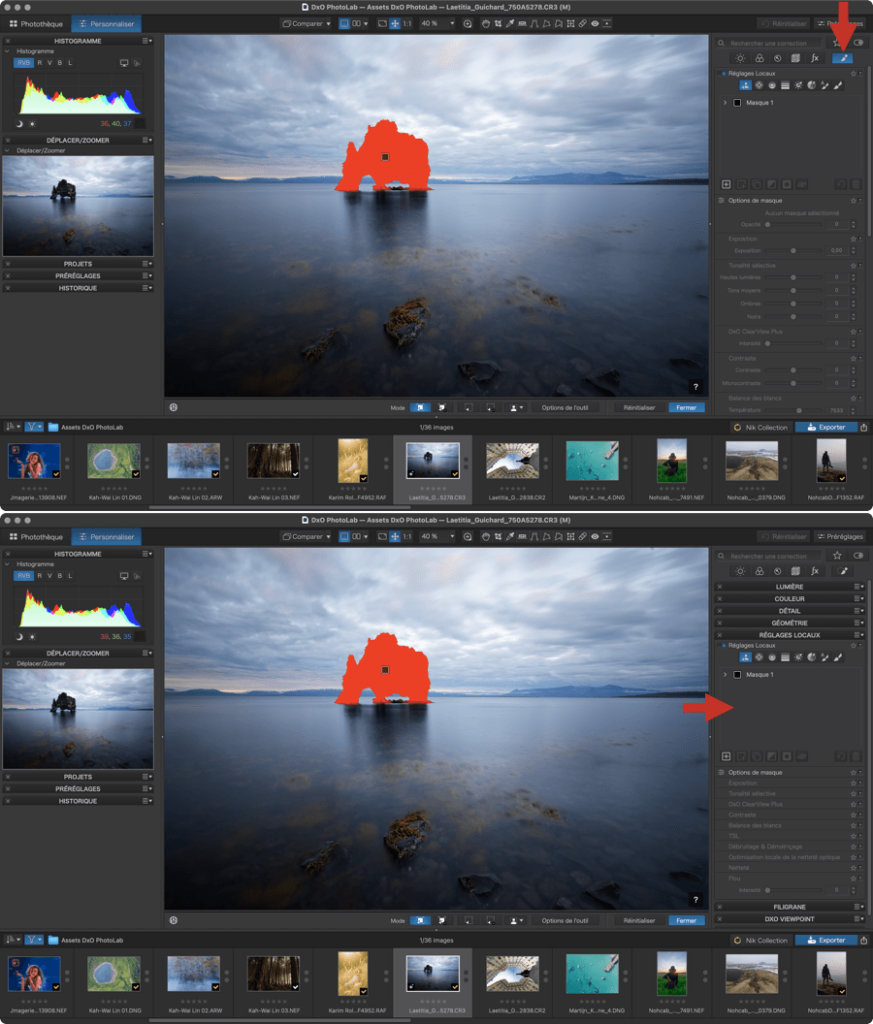
Task: Select the Light sun filter icon in lower window
Action: (740, 571)
